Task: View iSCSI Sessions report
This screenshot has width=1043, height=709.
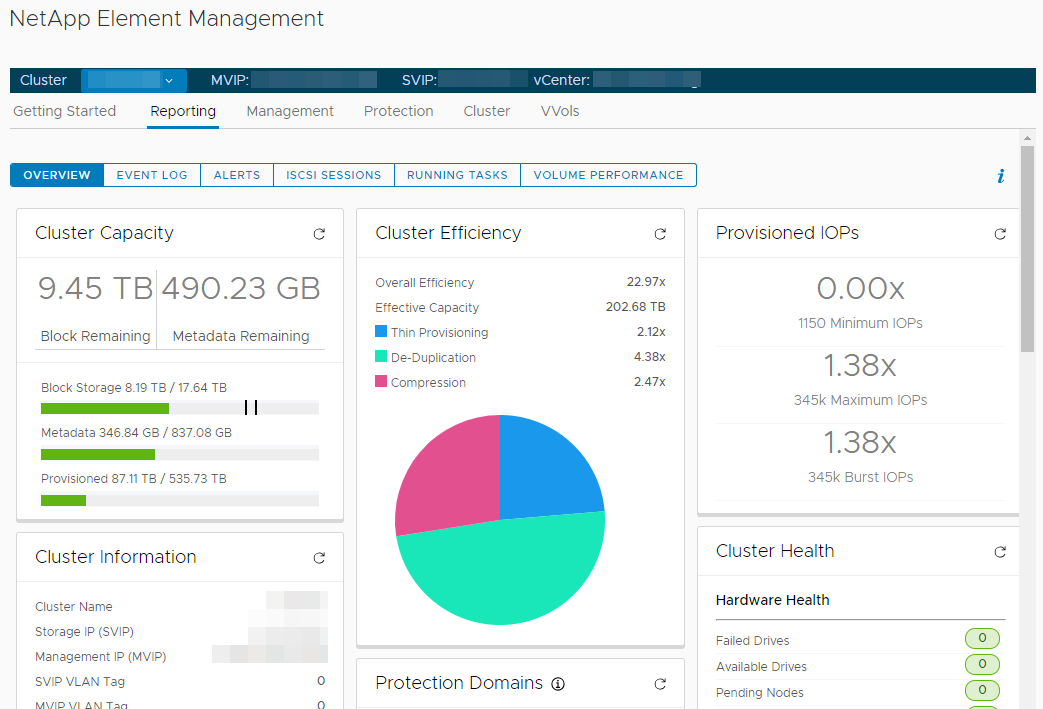Action: [x=333, y=175]
